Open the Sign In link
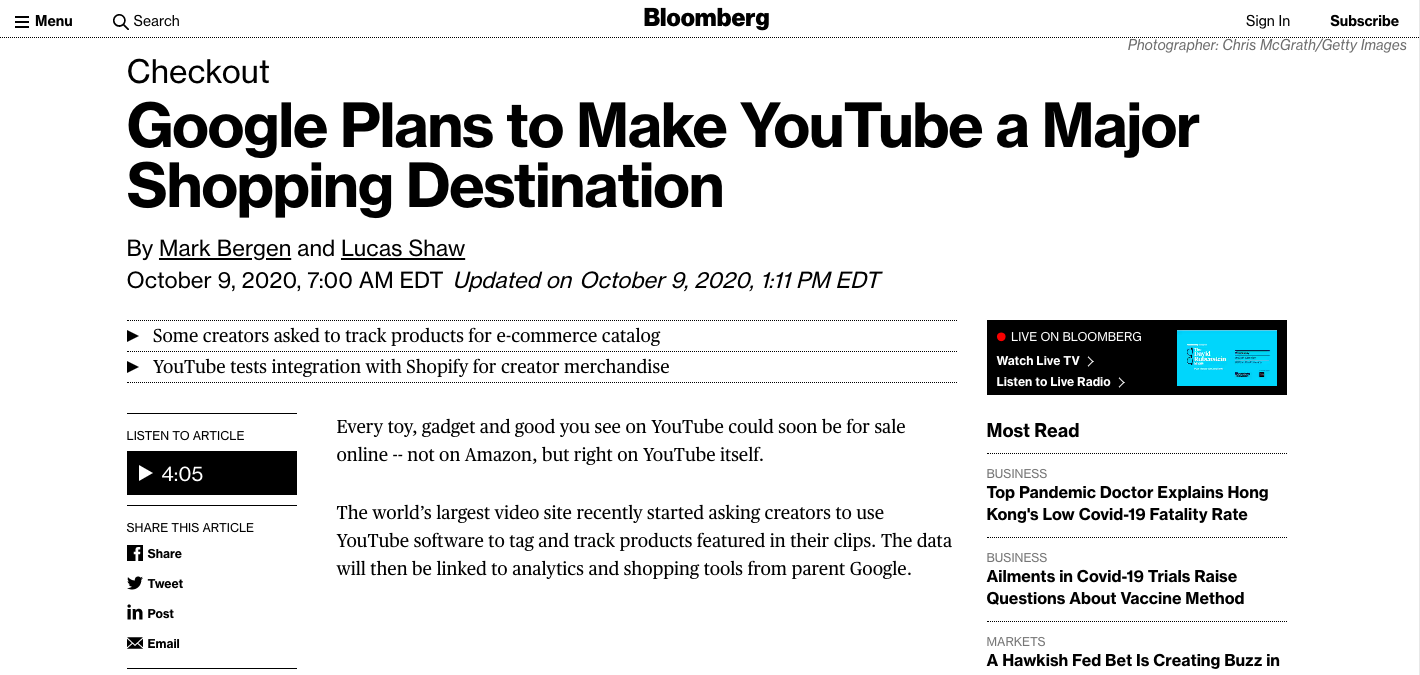Viewport: 1420px width, 675px height. tap(1268, 21)
